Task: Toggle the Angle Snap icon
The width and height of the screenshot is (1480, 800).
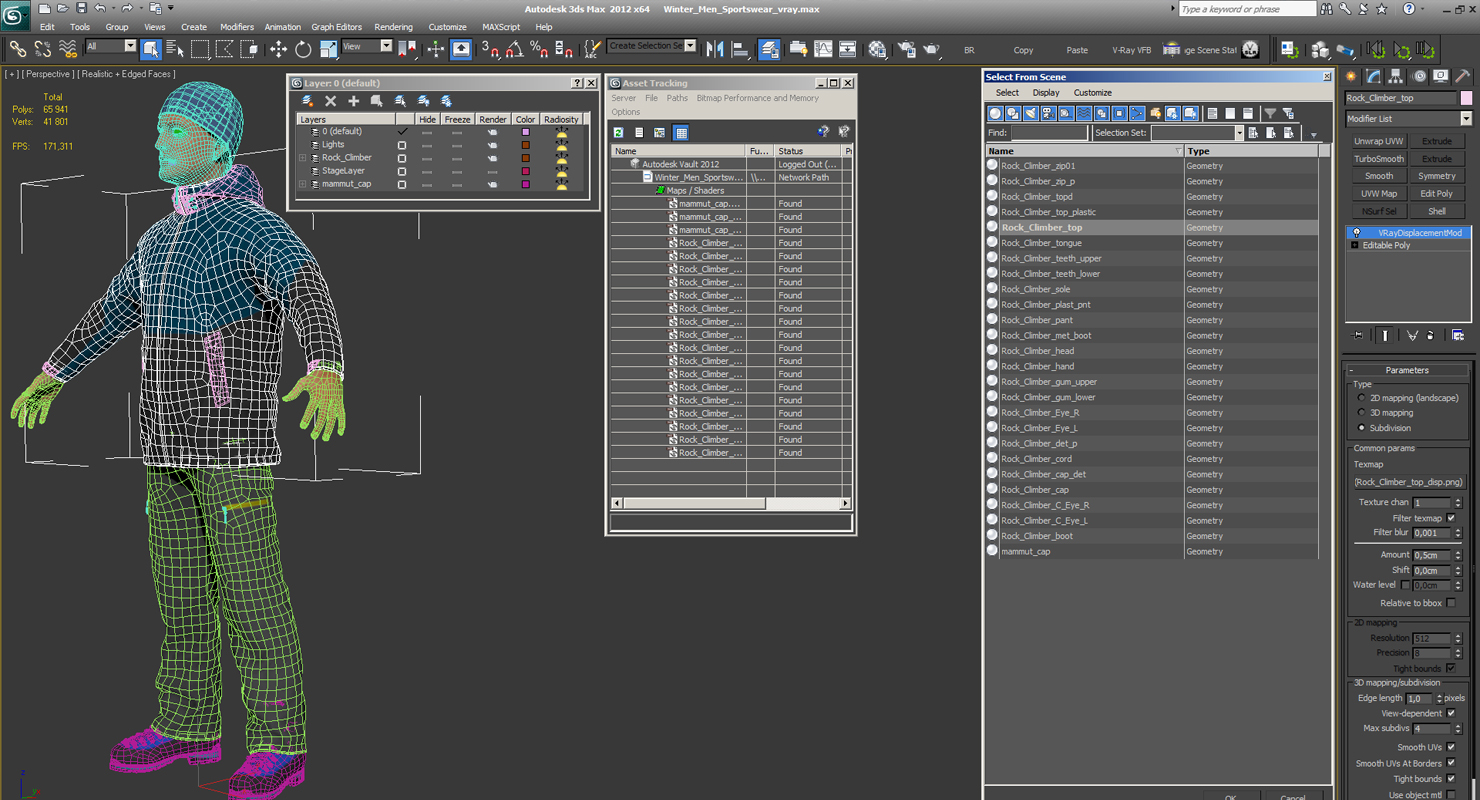Action: 515,48
